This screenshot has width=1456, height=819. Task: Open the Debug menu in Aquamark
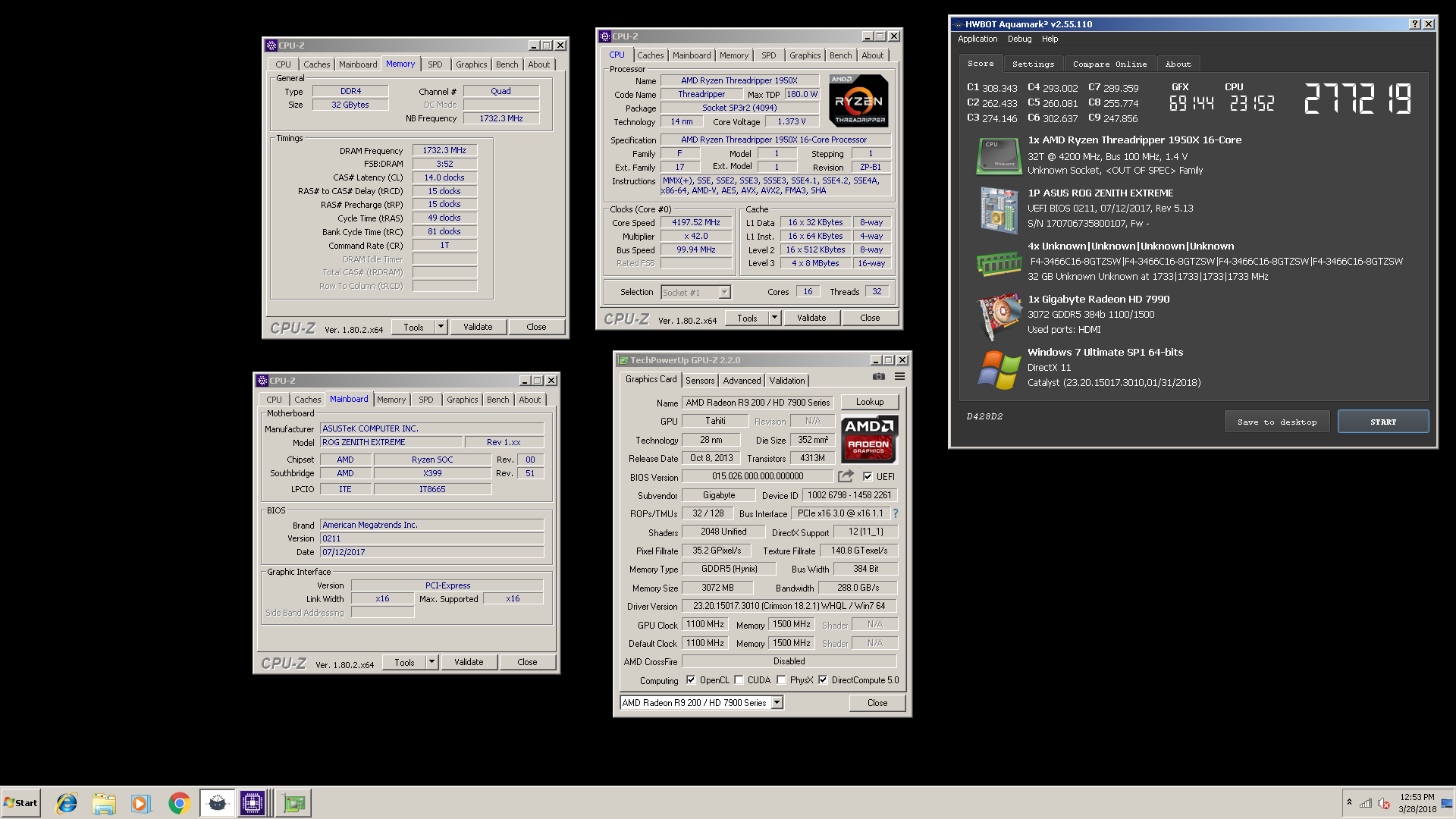(1019, 39)
